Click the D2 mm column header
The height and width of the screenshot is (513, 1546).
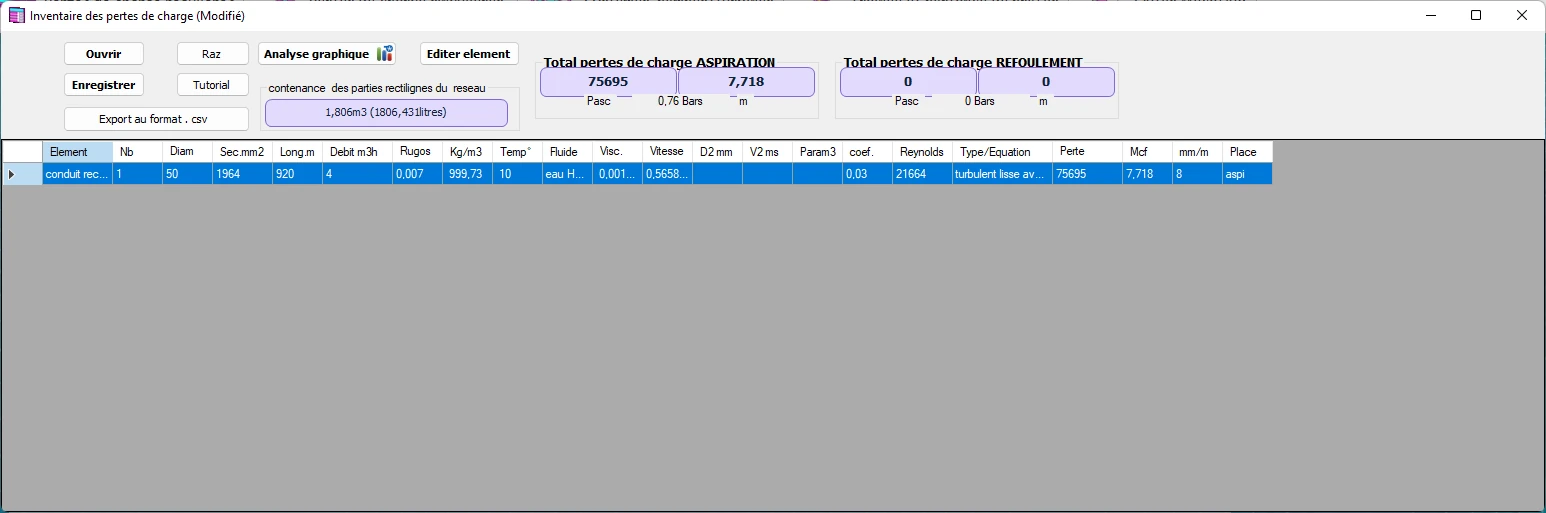pos(717,152)
